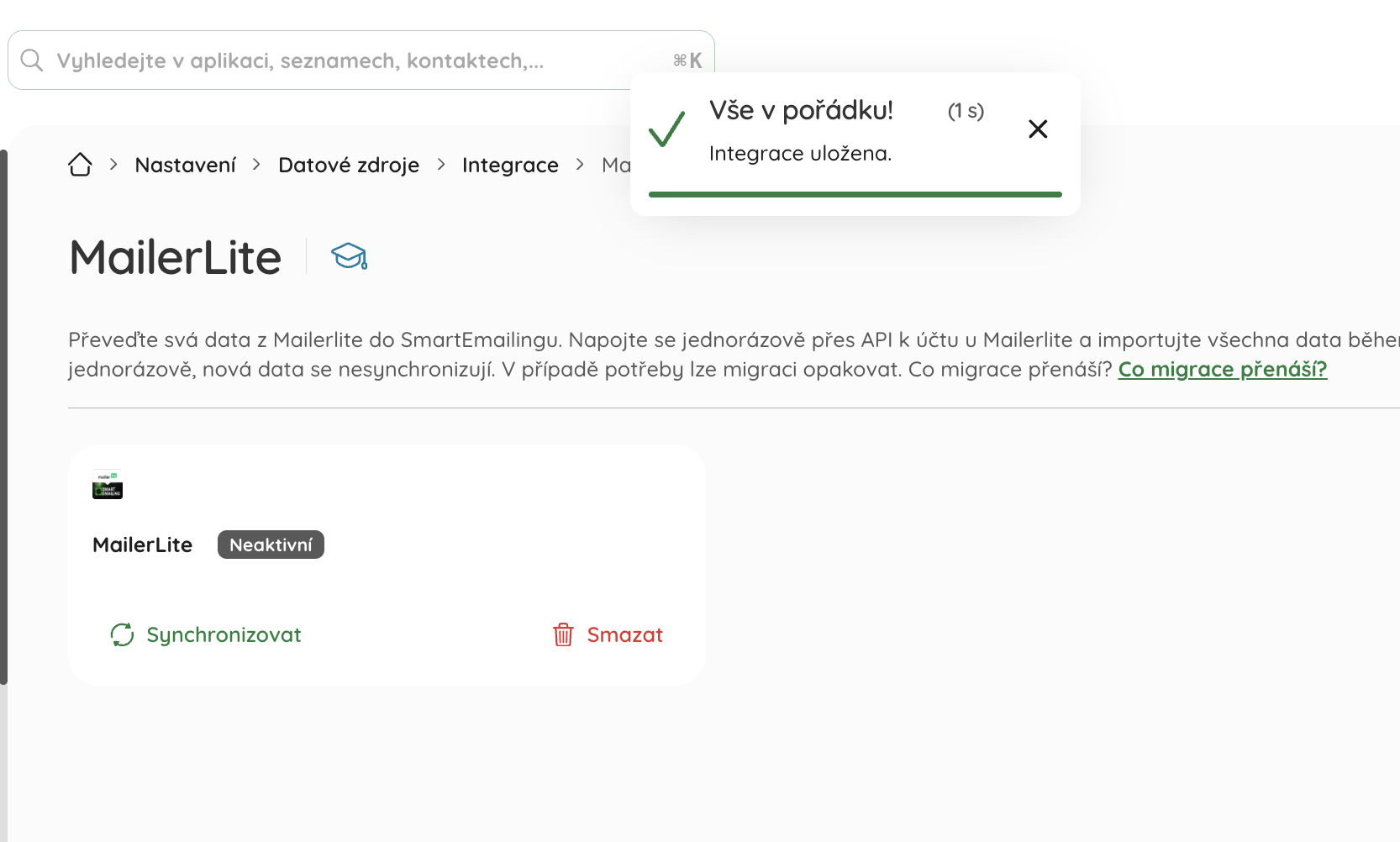The height and width of the screenshot is (842, 1400).
Task: Click the 'Vše v pořádku!' toast title
Action: pyautogui.click(x=801, y=110)
